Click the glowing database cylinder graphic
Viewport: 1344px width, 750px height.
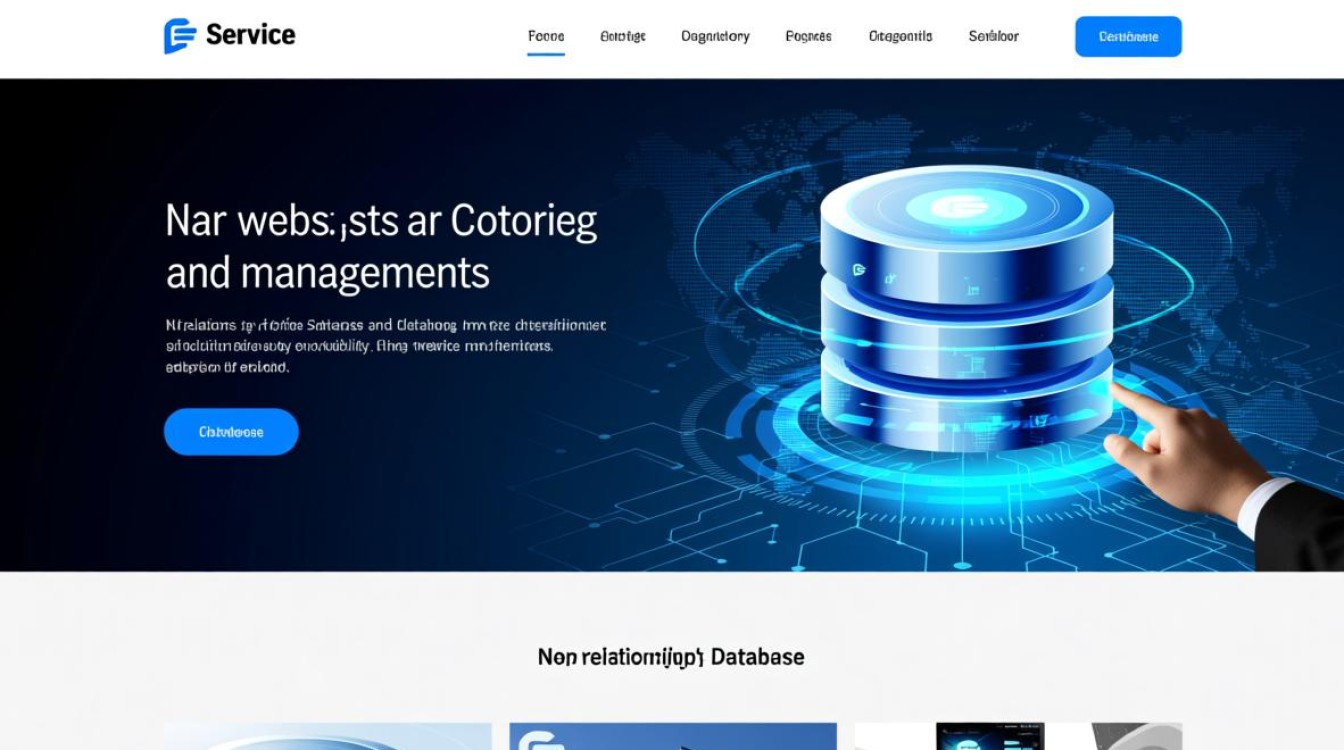click(965, 320)
